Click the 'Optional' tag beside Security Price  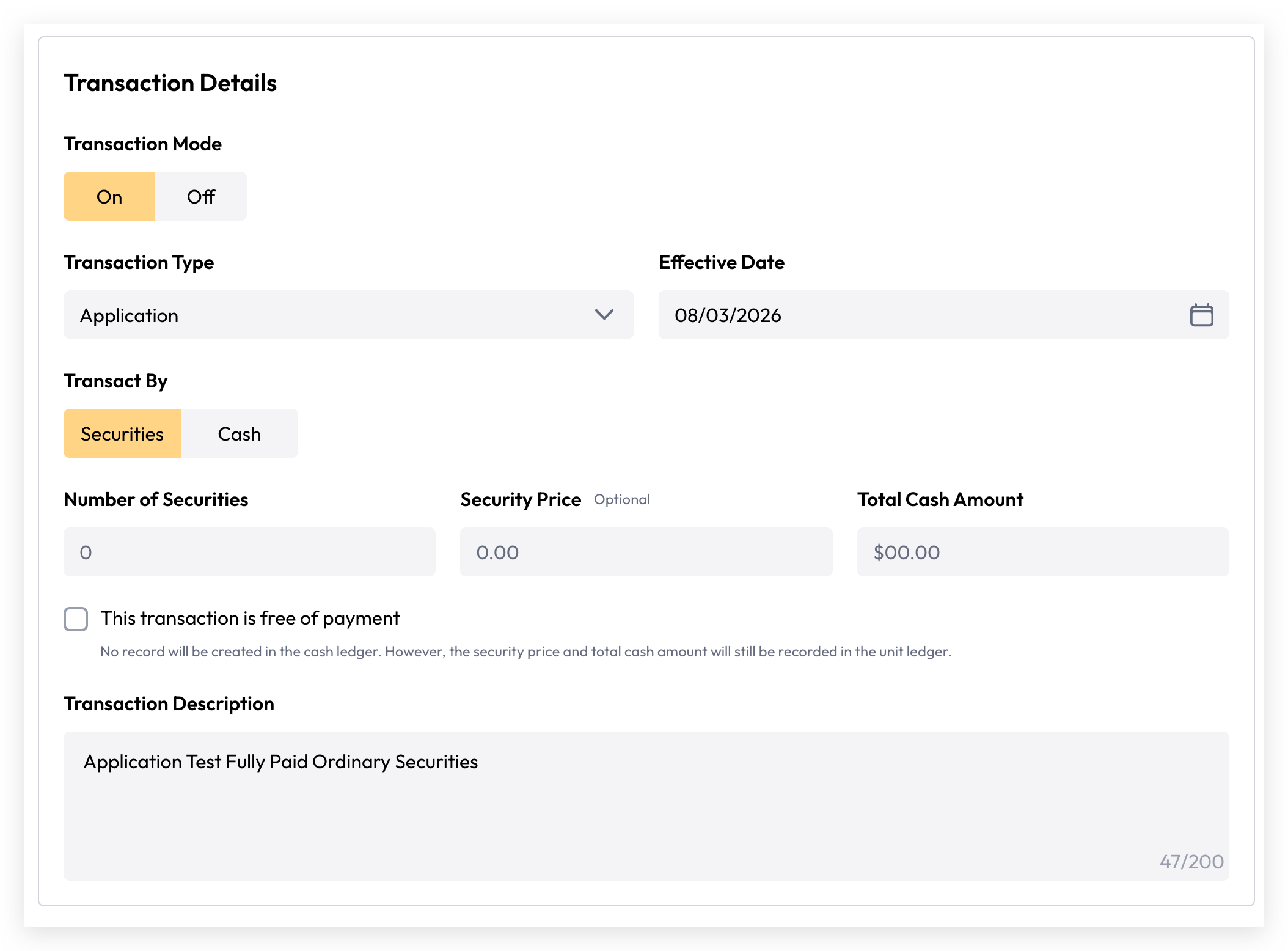pyautogui.click(x=622, y=499)
